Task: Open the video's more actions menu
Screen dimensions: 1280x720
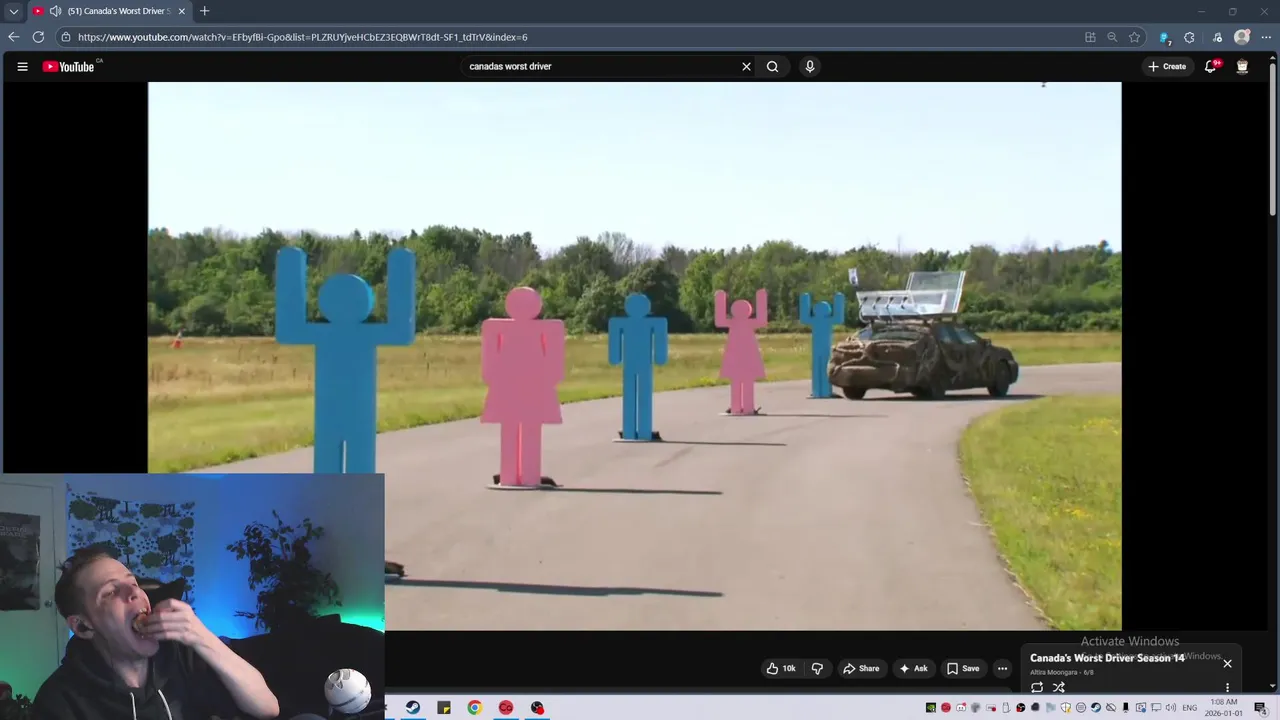Action: pyautogui.click(x=1002, y=668)
